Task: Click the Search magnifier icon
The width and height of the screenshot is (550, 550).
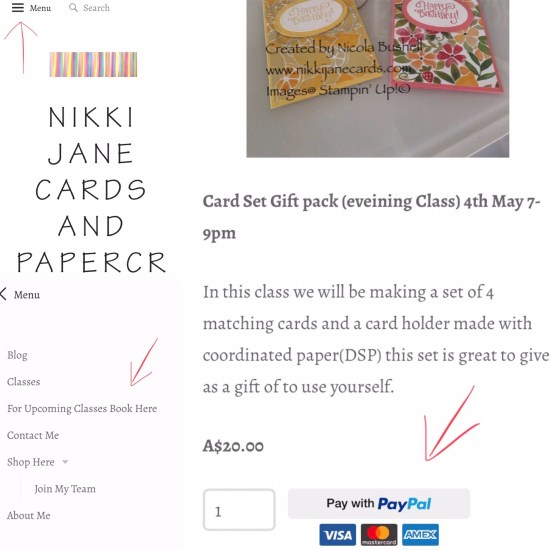Action: point(73,7)
